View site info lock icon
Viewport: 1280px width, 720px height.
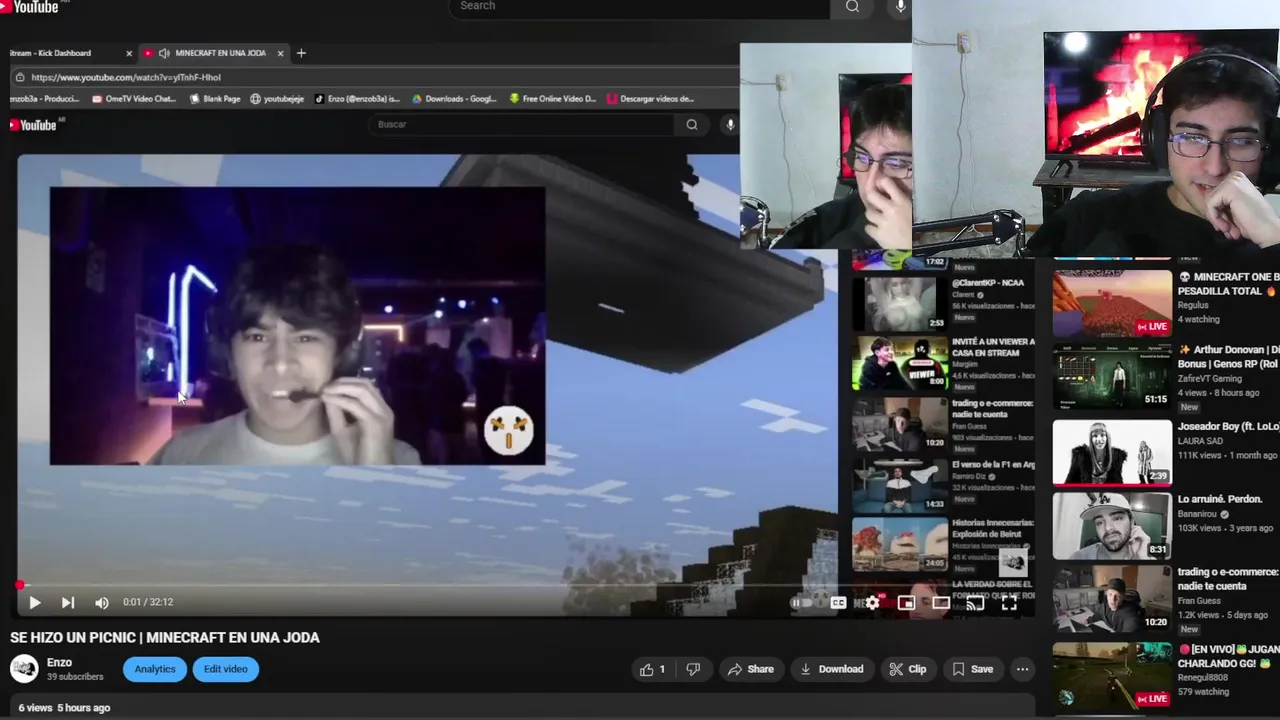pos(20,77)
